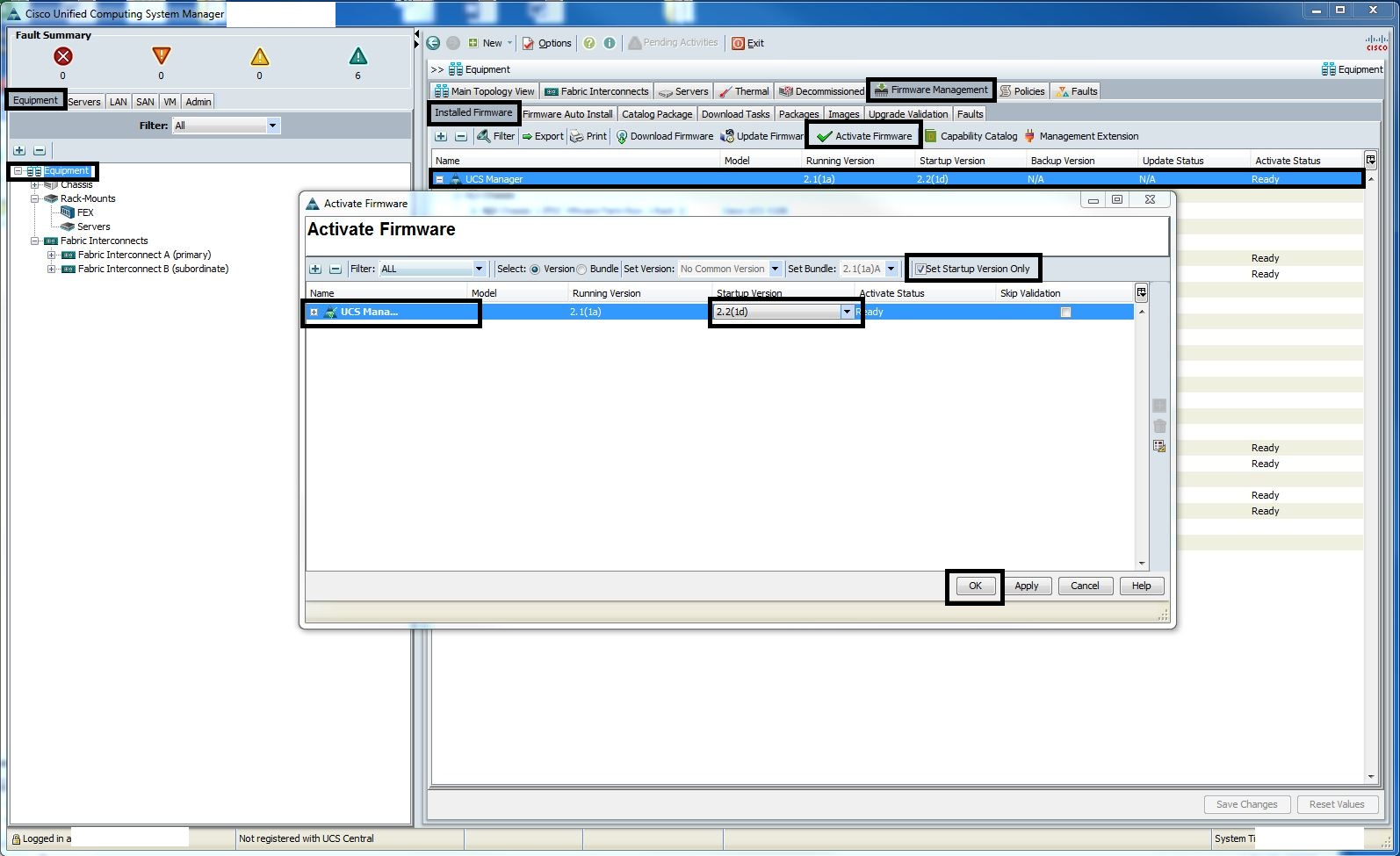Open the Startup Version 2.2(1d) dropdown

tap(846, 312)
